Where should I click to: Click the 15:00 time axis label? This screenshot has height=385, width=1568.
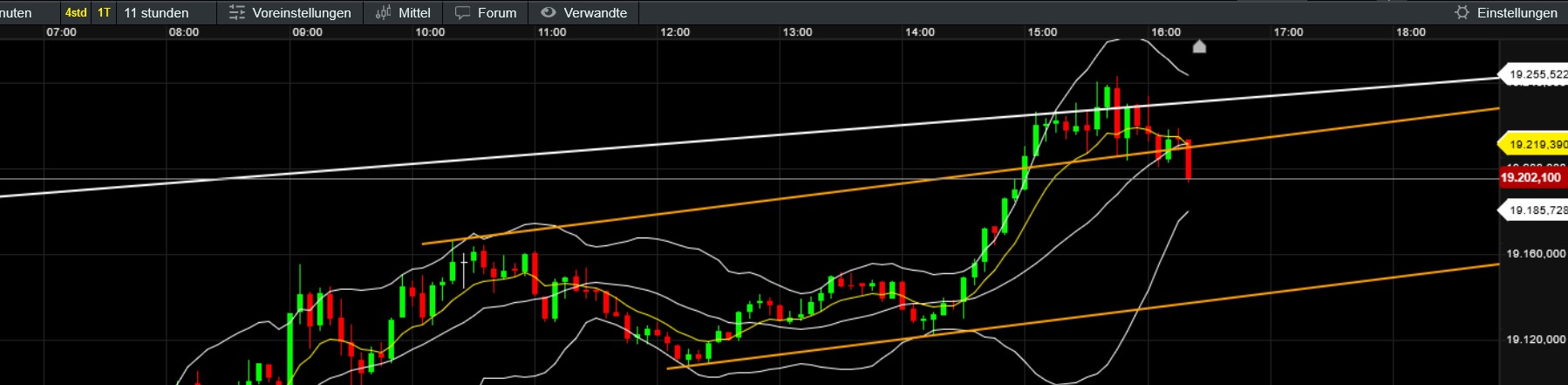(x=1042, y=32)
